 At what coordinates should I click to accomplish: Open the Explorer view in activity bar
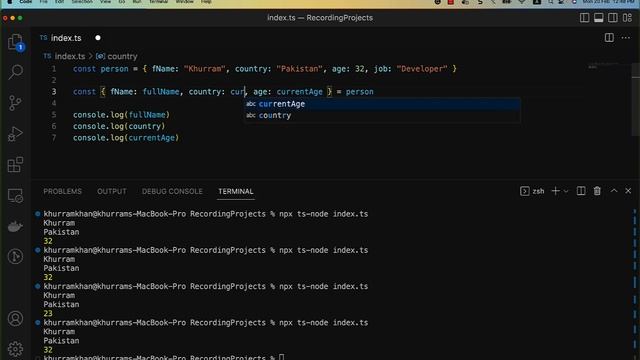(16, 42)
